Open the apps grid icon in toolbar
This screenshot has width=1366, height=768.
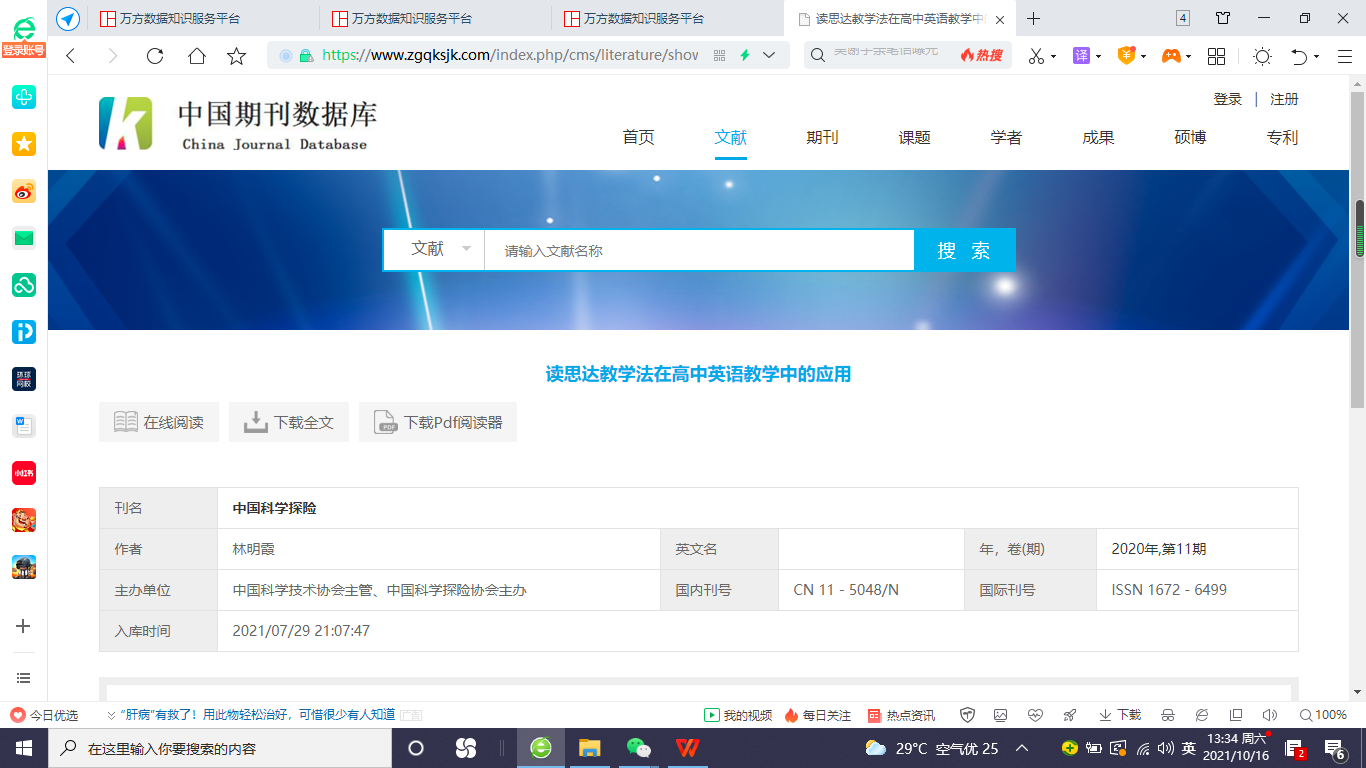(x=1216, y=56)
